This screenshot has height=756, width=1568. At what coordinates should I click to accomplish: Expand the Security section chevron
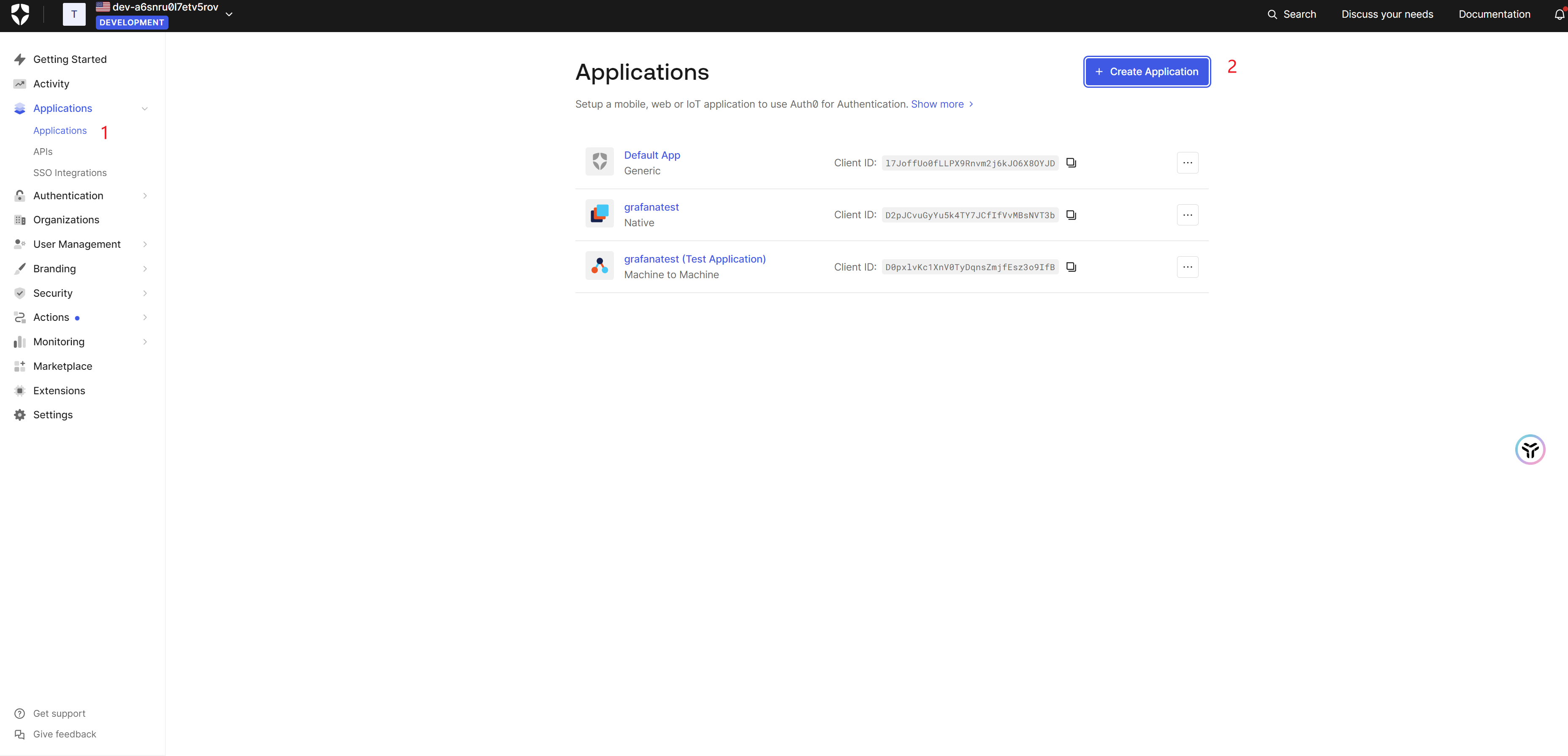[145, 293]
